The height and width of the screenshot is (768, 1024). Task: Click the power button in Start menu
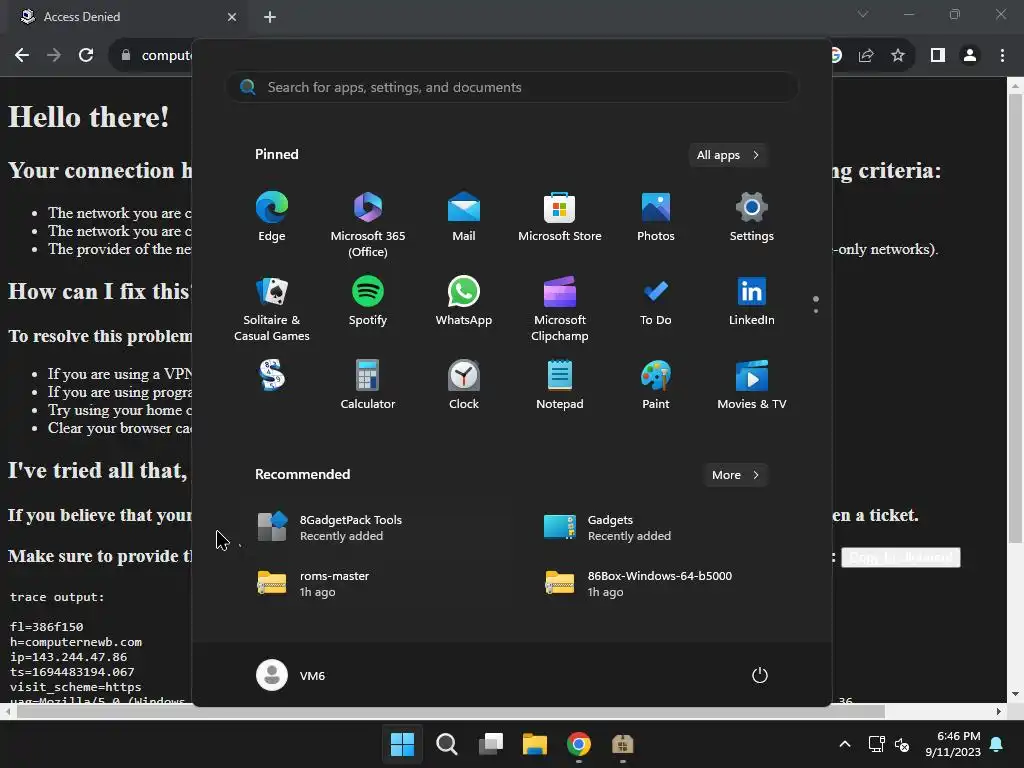760,675
